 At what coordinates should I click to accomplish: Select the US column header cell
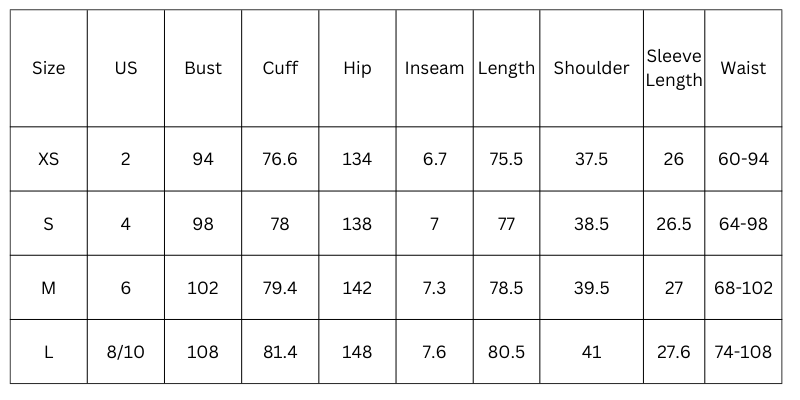coord(126,68)
